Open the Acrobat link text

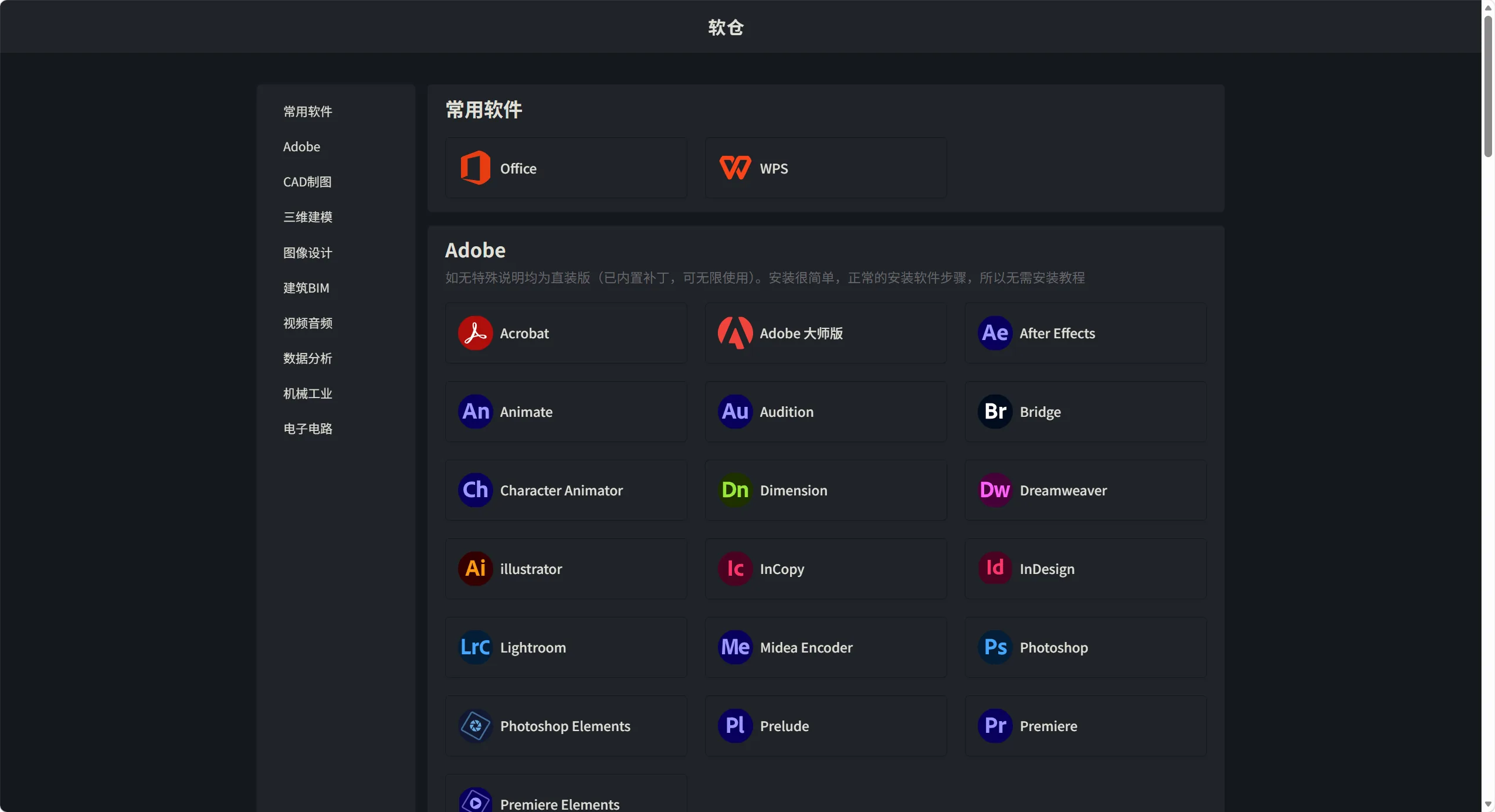[x=524, y=333]
